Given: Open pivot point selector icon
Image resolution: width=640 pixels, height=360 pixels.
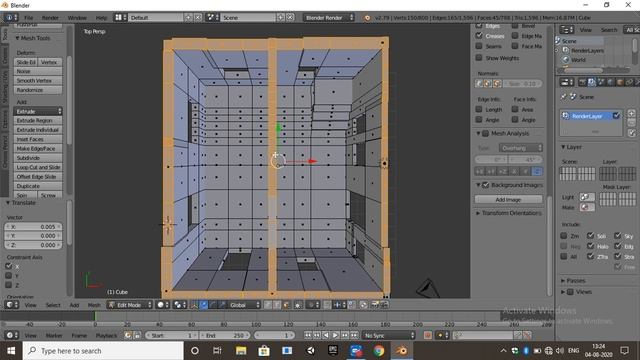Looking at the screenshot, I should click(179, 305).
